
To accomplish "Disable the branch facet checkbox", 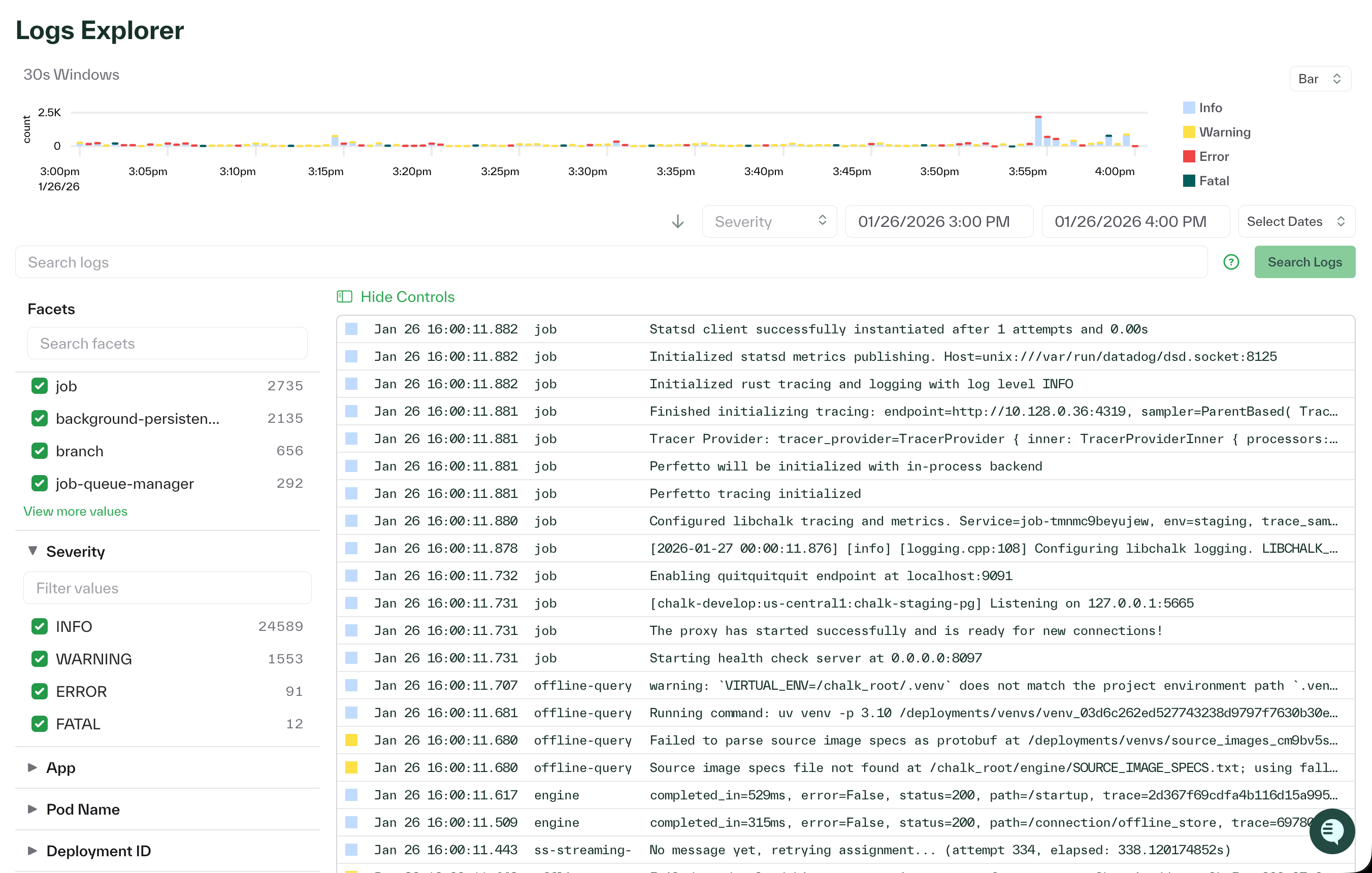I will (x=39, y=450).
